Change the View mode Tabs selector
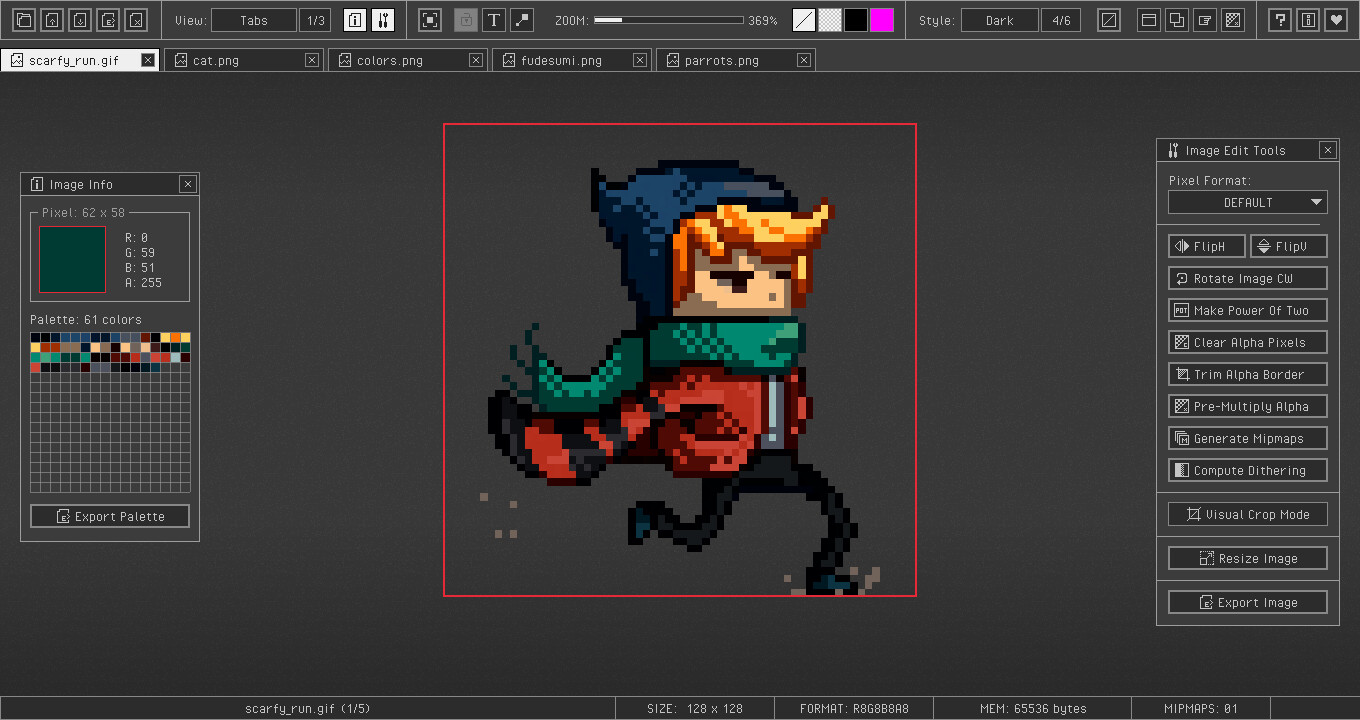 [x=254, y=20]
